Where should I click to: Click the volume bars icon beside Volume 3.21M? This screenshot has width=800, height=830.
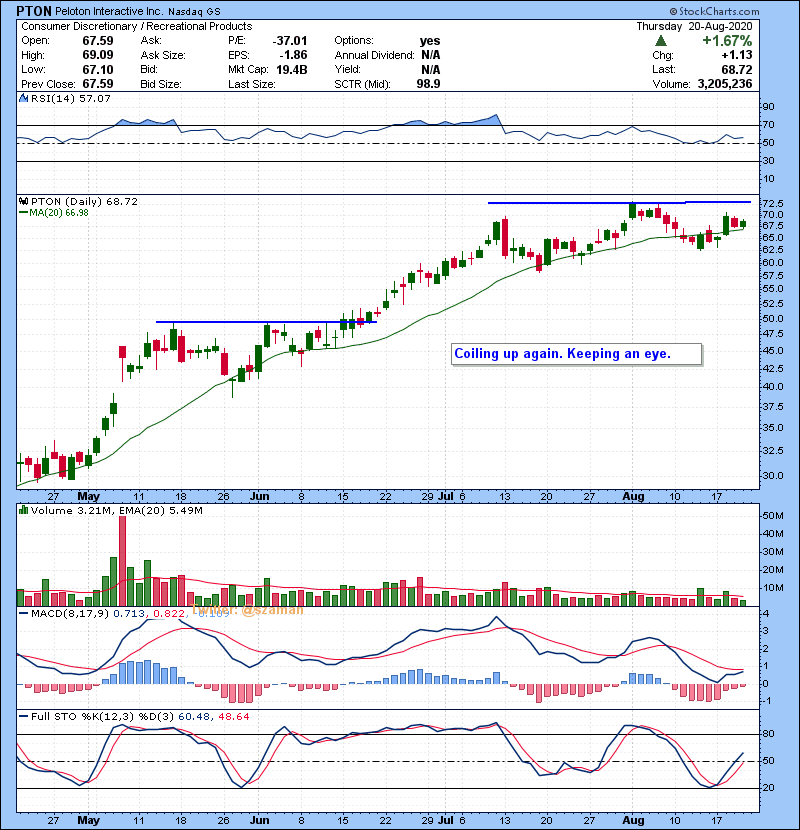pyautogui.click(x=23, y=510)
